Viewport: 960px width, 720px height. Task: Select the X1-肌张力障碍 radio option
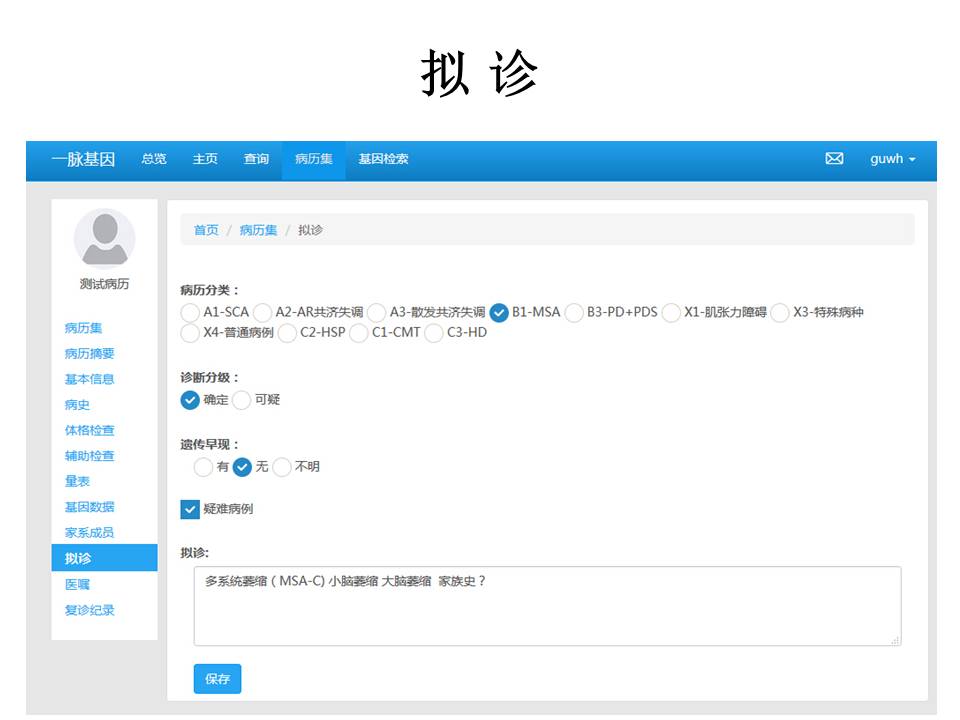pyautogui.click(x=671, y=312)
